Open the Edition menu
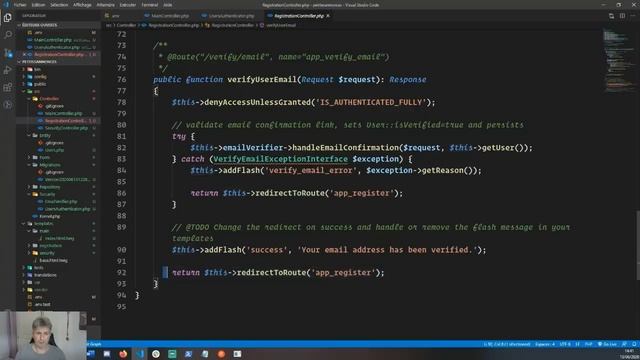The height and width of the screenshot is (360, 640). [38, 5]
